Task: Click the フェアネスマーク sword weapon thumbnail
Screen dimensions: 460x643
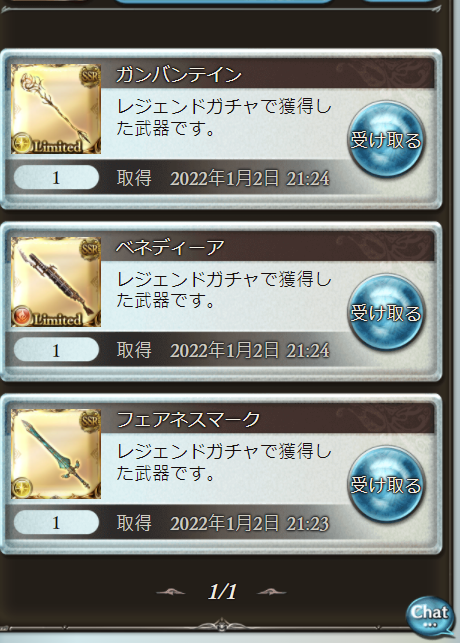Action: 56,454
